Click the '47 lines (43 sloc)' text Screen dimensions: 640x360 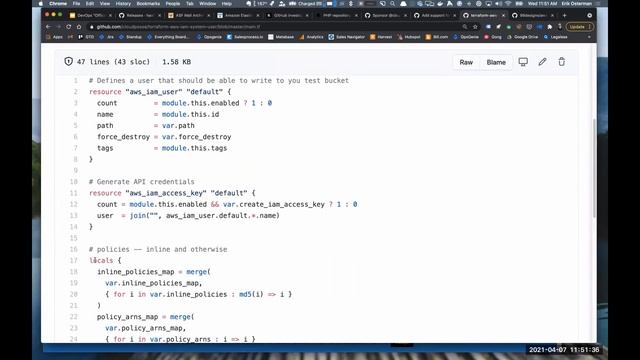[113, 62]
